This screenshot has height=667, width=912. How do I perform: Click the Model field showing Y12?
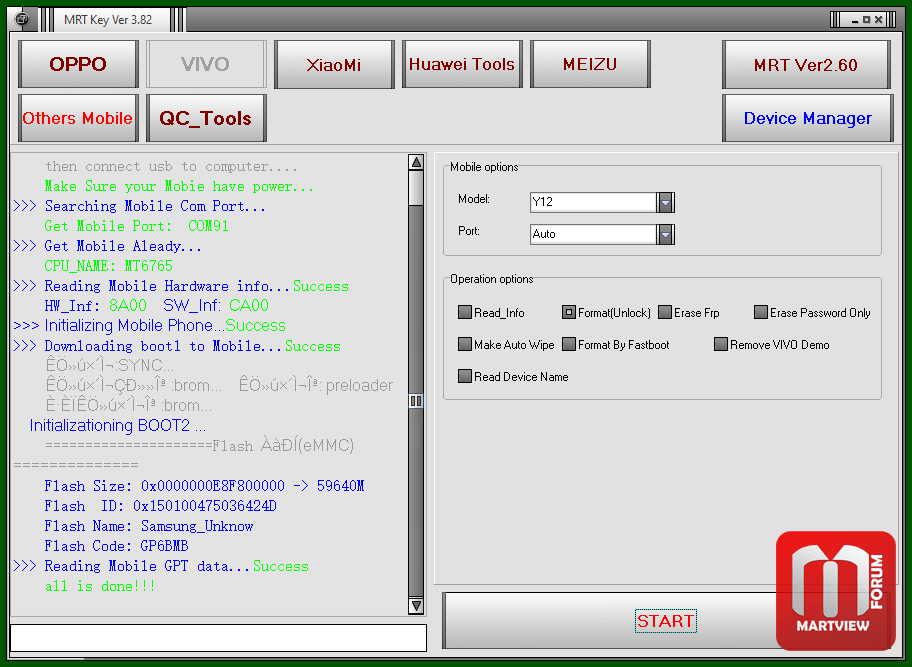tap(593, 202)
